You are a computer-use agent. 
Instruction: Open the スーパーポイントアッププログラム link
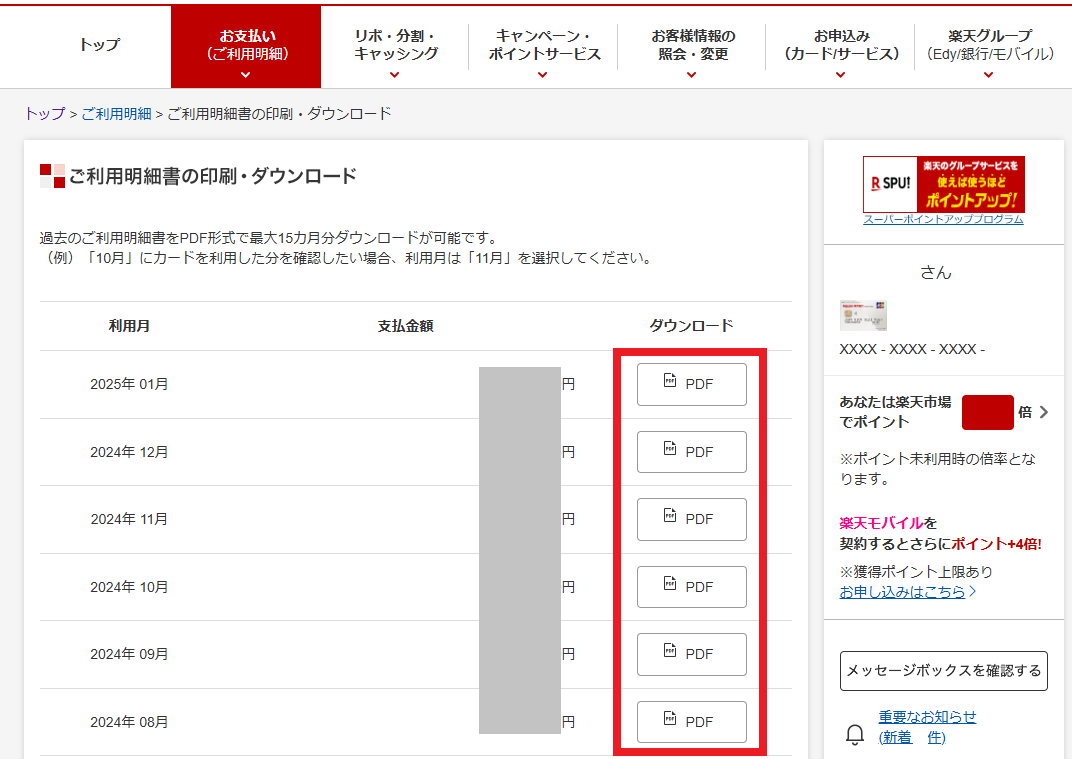pyautogui.click(x=943, y=220)
